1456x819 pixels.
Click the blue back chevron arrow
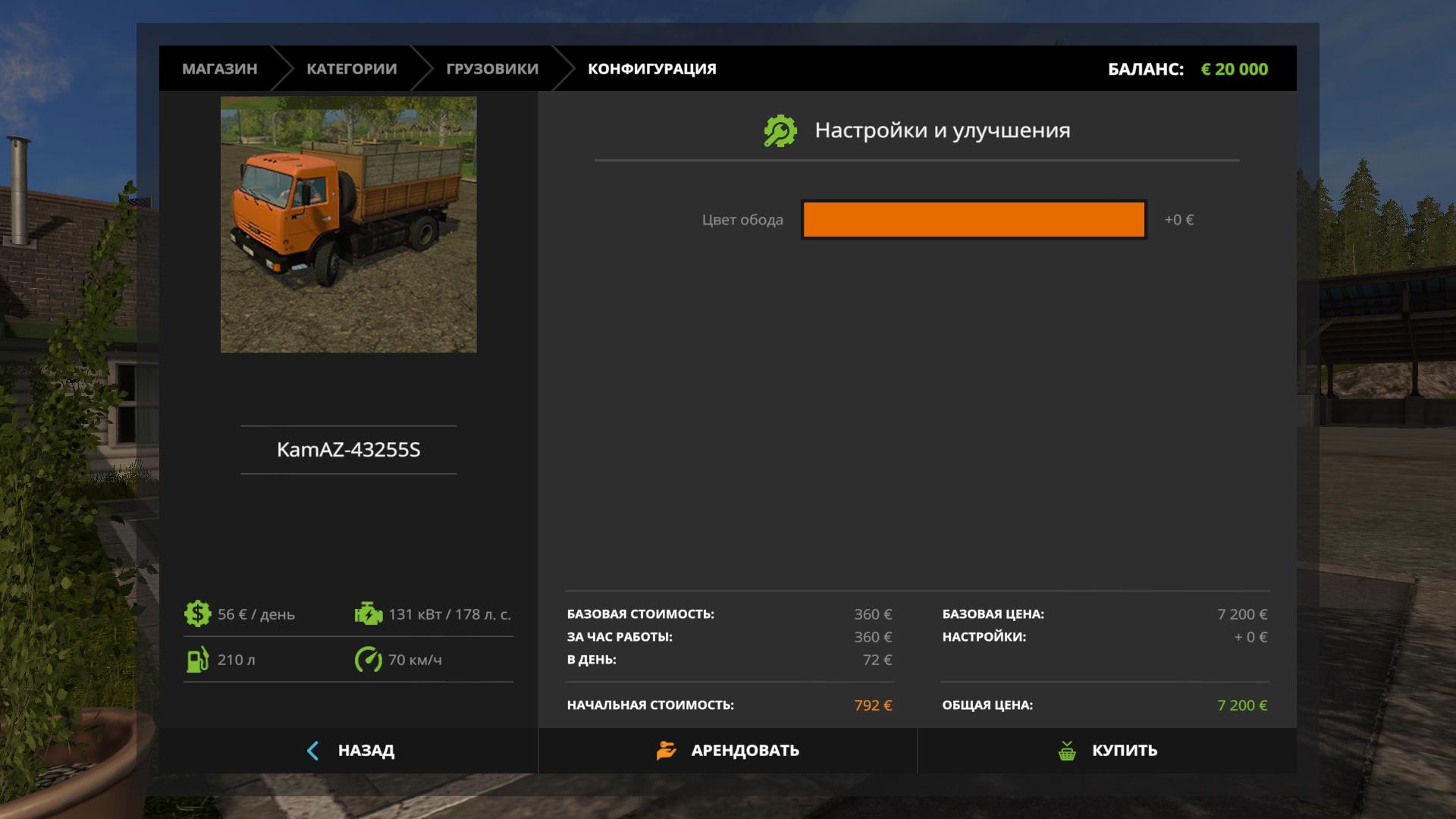pyautogui.click(x=312, y=751)
